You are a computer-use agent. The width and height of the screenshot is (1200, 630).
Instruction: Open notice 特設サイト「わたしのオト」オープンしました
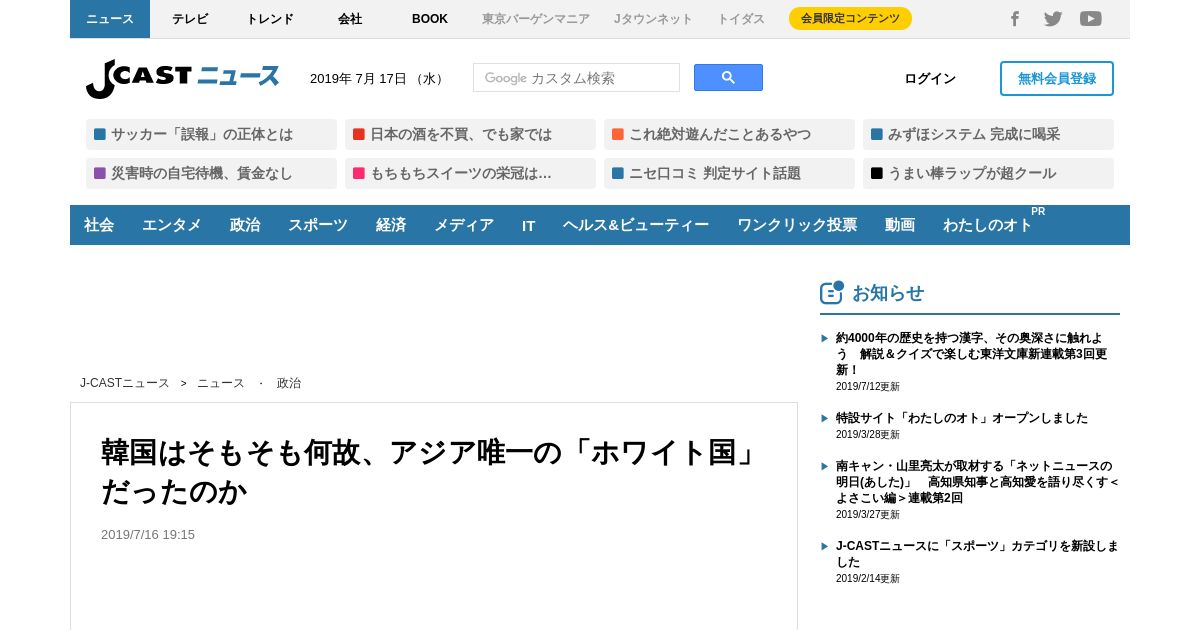[962, 418]
